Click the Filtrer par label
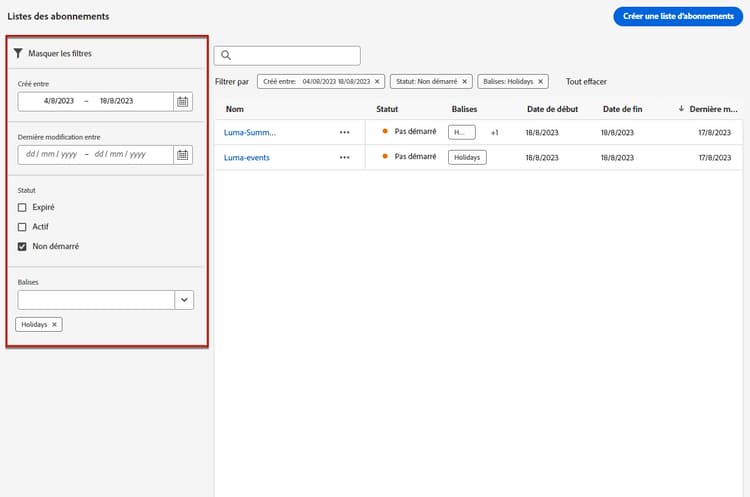 [232, 81]
